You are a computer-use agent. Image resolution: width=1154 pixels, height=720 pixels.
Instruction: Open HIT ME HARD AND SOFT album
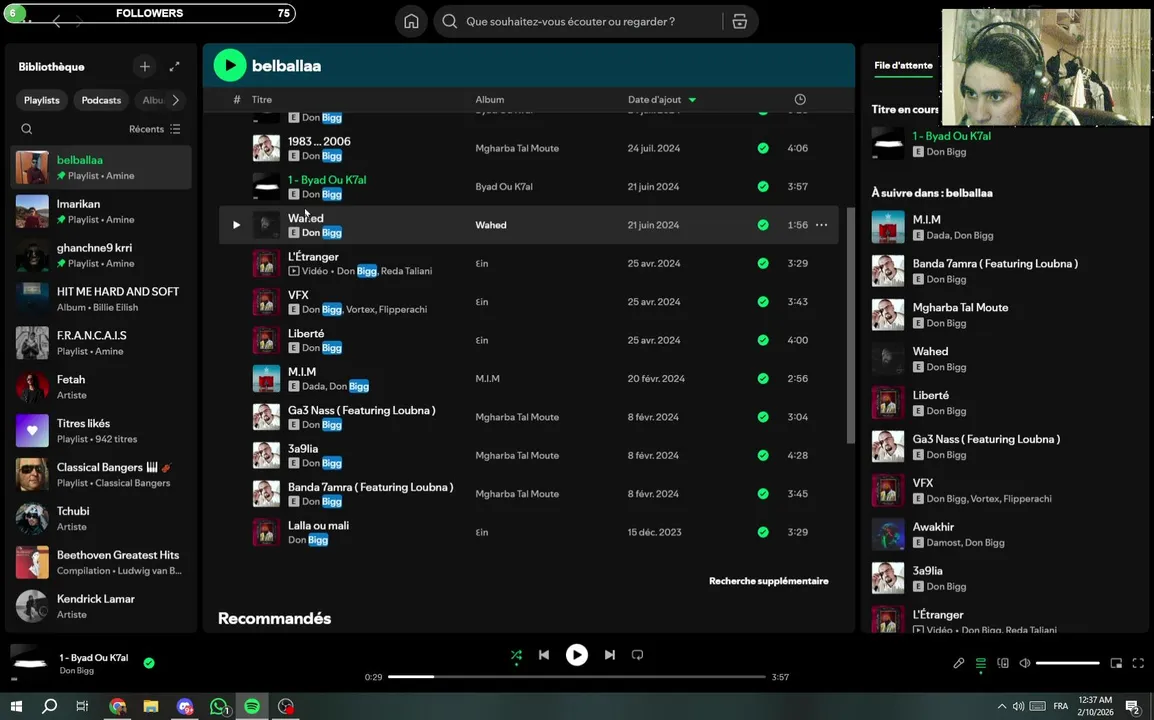pos(102,299)
